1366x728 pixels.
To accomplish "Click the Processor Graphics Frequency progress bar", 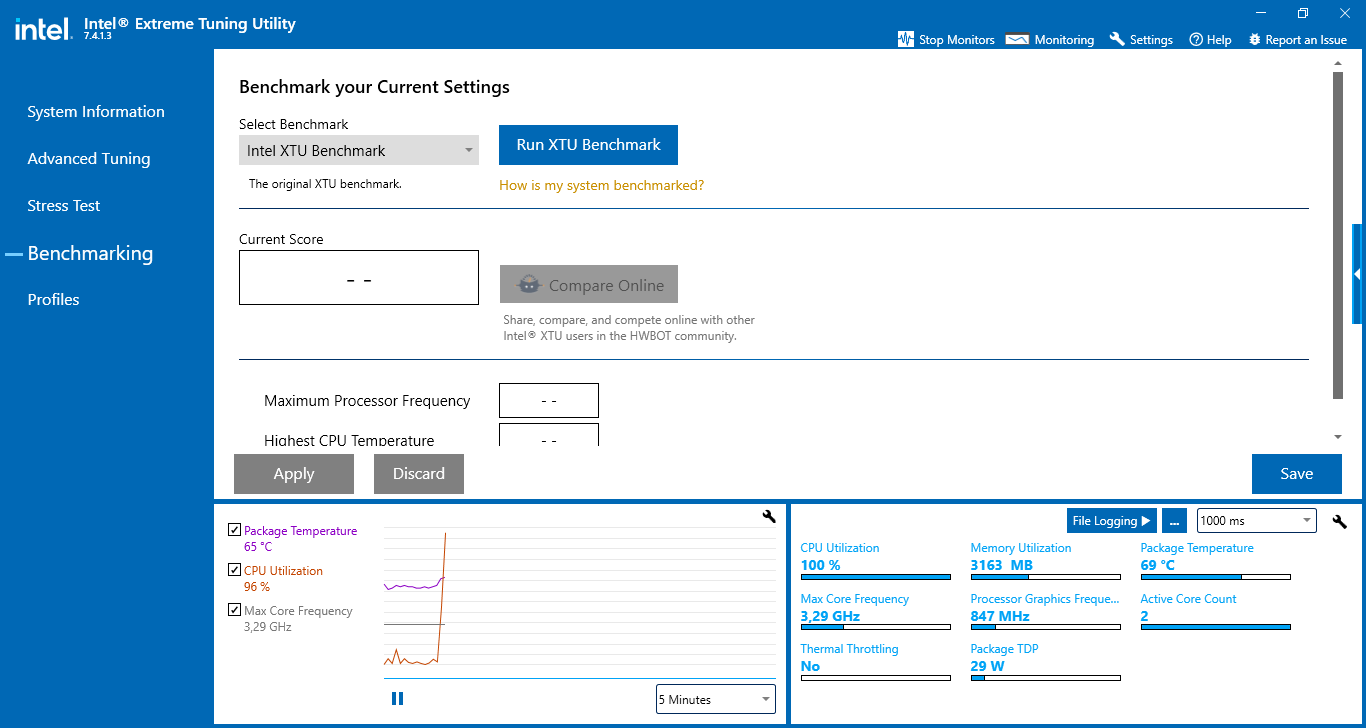I will [1046, 628].
